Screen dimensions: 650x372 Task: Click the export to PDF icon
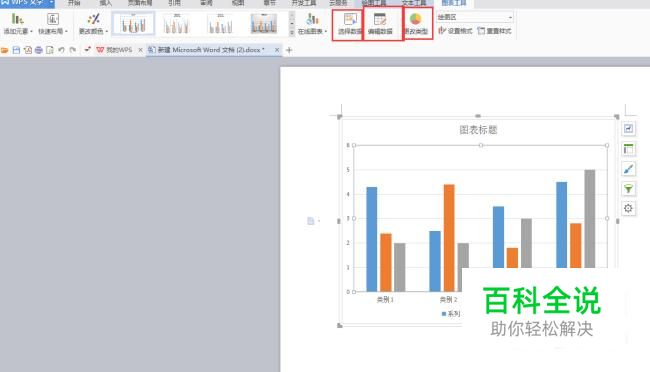28,50
